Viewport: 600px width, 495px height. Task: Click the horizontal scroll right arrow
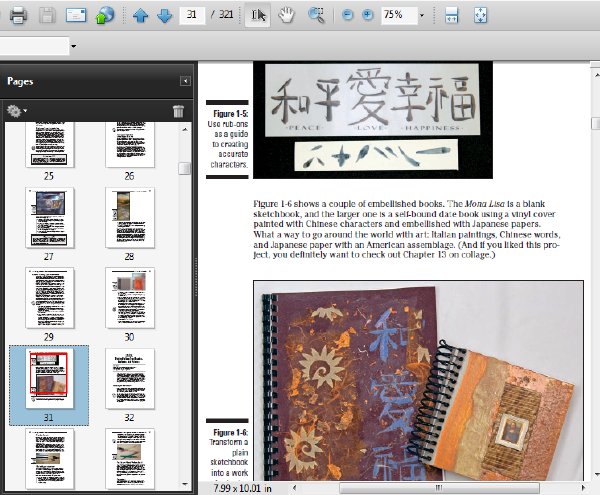[x=583, y=488]
